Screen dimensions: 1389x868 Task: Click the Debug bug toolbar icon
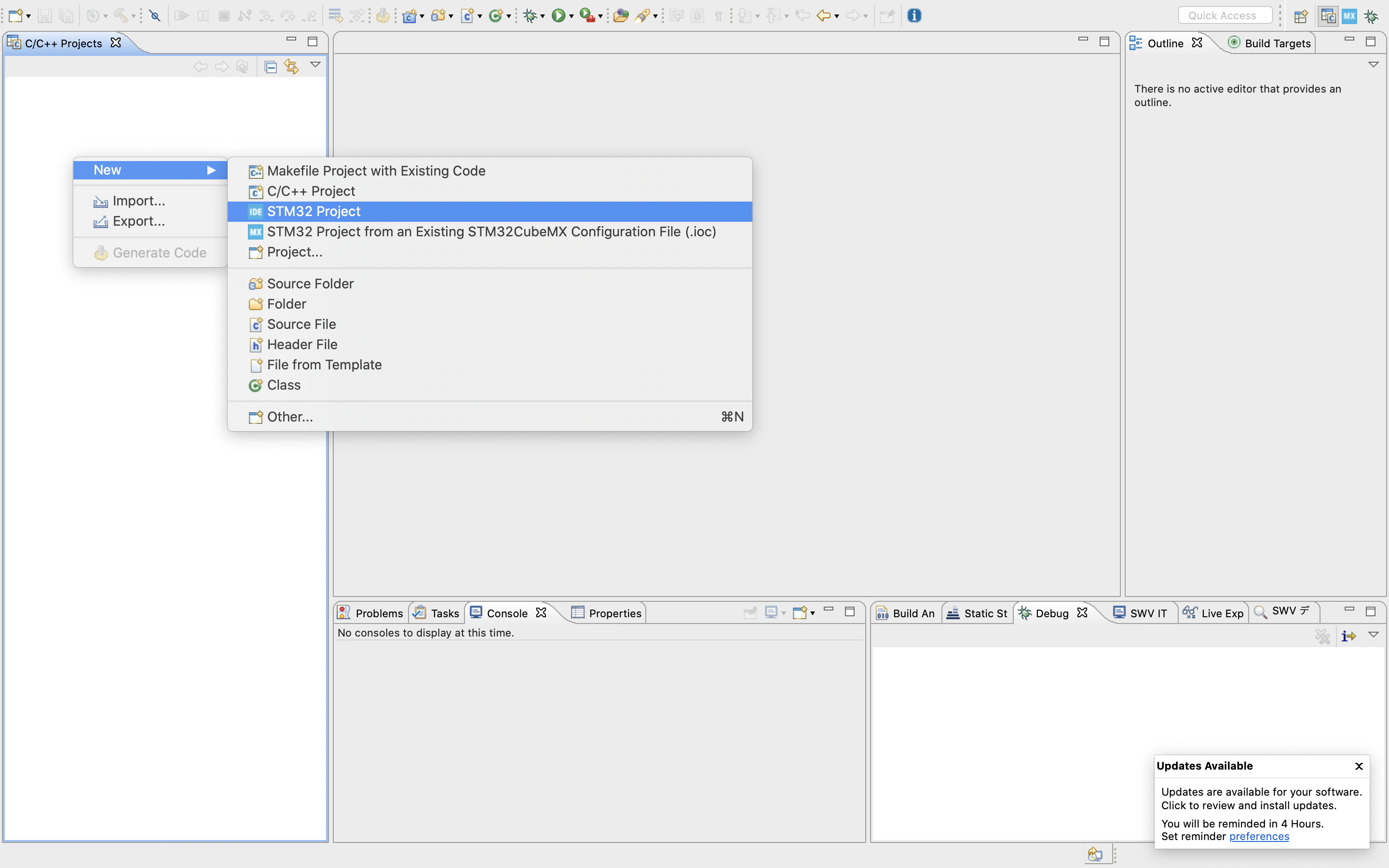pos(530,16)
